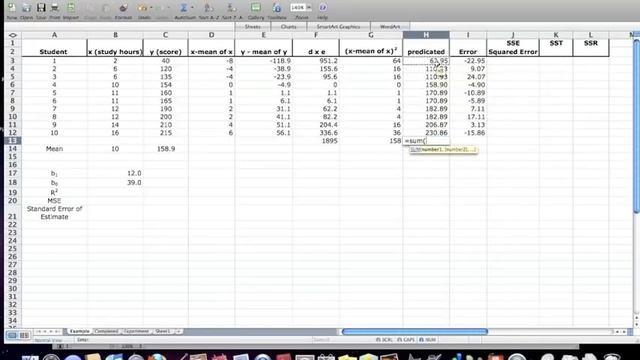This screenshot has width=640, height=360.
Task: Click the 158.9 mean cell
Action: click(165, 149)
